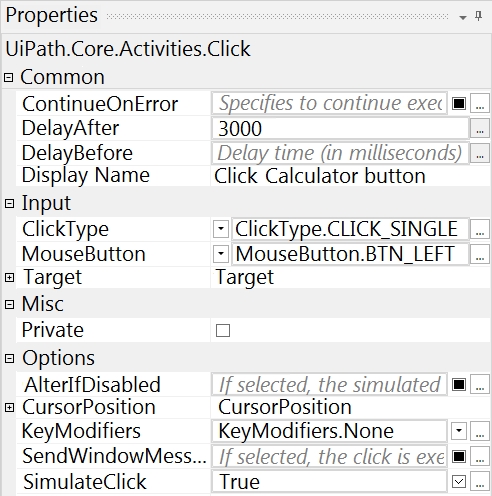492x496 pixels.
Task: Expand the Target property node
Action: (x=9, y=277)
